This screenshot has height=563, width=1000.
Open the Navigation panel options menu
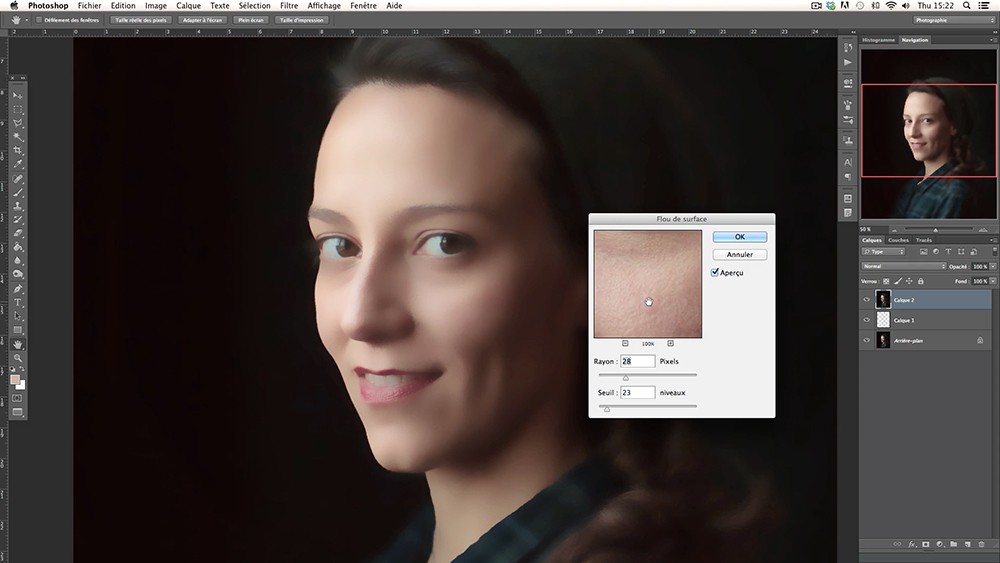(993, 40)
